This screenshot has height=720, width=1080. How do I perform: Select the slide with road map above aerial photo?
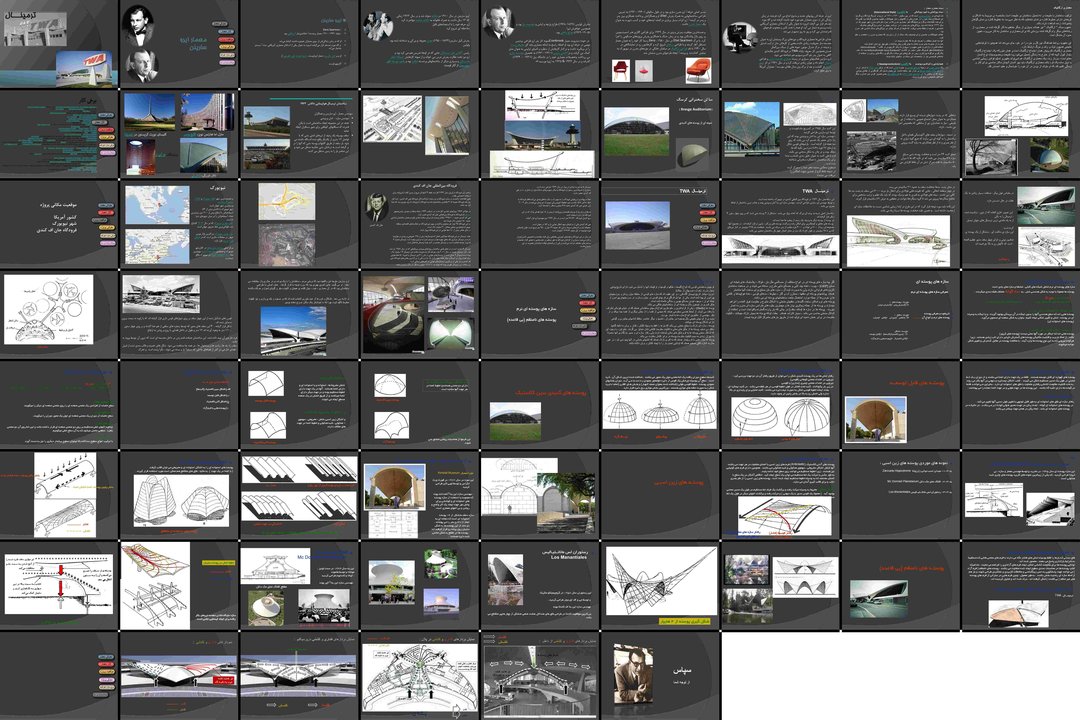click(x=299, y=224)
